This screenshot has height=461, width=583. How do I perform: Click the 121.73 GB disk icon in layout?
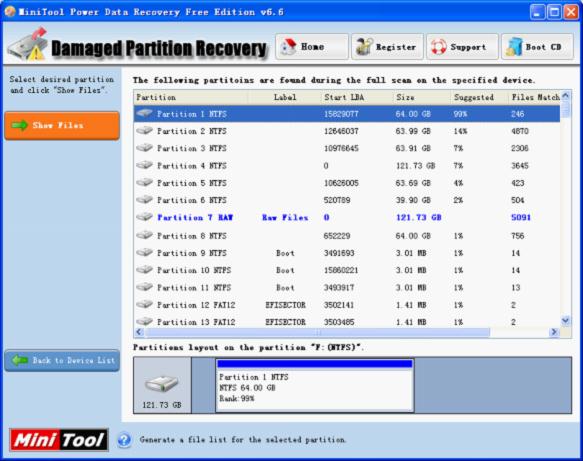pyautogui.click(x=162, y=384)
